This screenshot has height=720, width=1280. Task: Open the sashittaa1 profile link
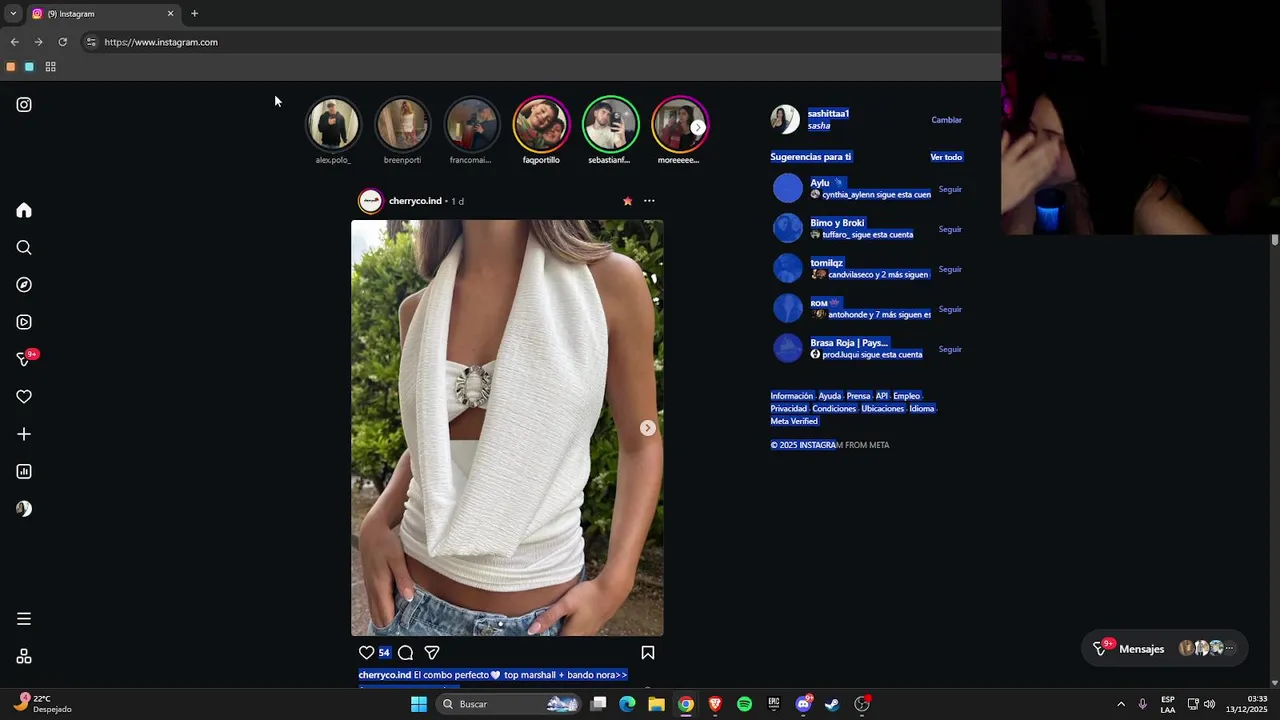(828, 113)
